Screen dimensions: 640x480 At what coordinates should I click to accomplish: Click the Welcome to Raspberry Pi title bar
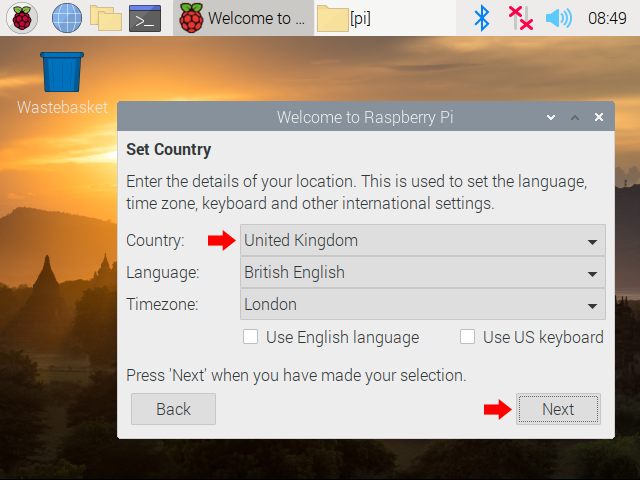365,117
